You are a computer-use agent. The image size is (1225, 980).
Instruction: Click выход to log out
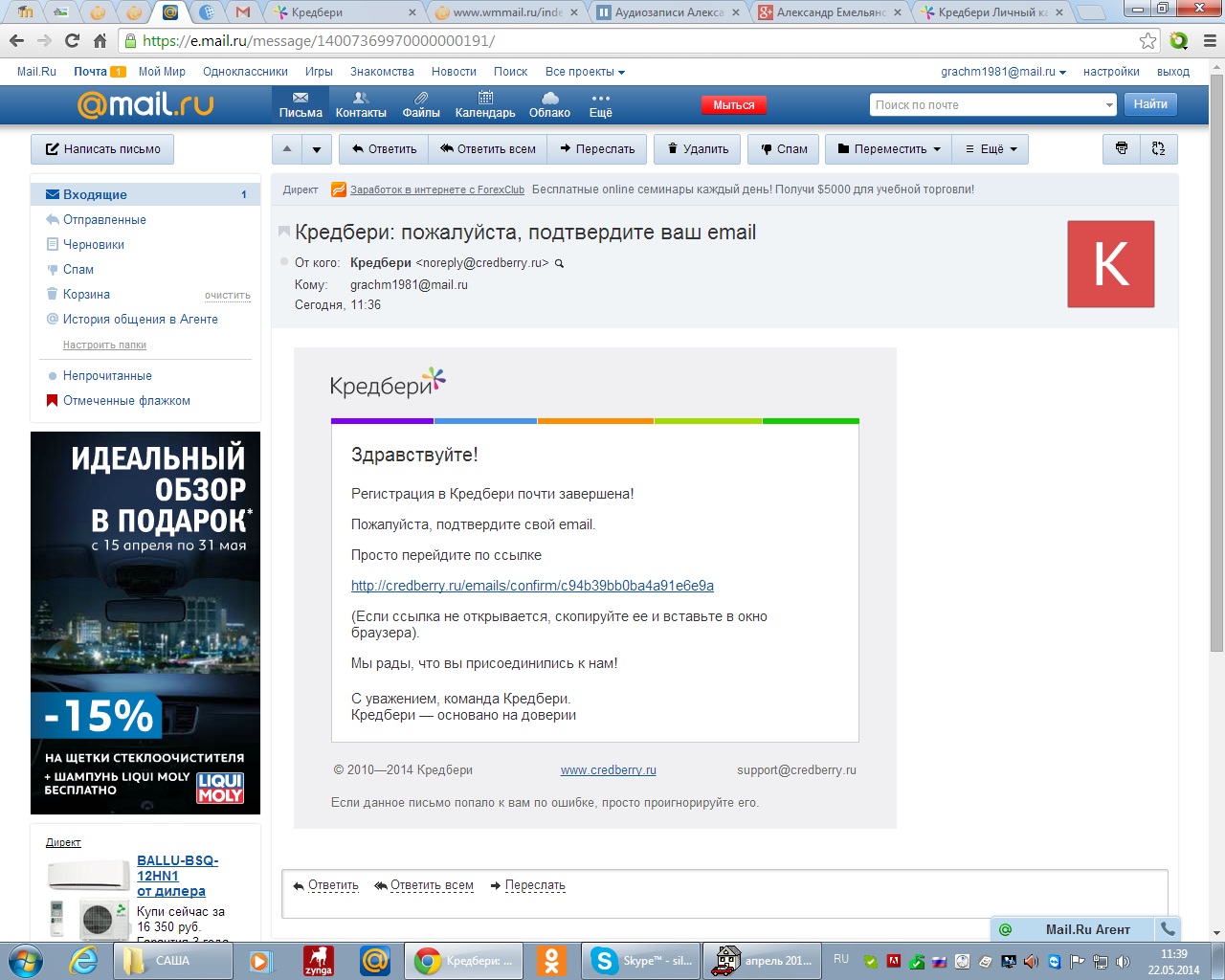click(x=1173, y=72)
